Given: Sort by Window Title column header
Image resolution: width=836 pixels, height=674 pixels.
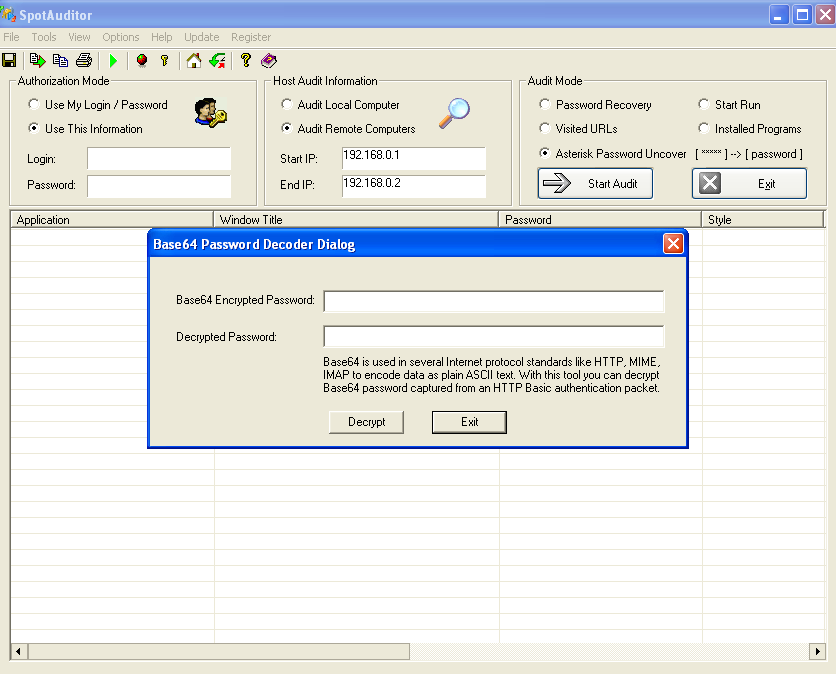Looking at the screenshot, I should [x=356, y=220].
